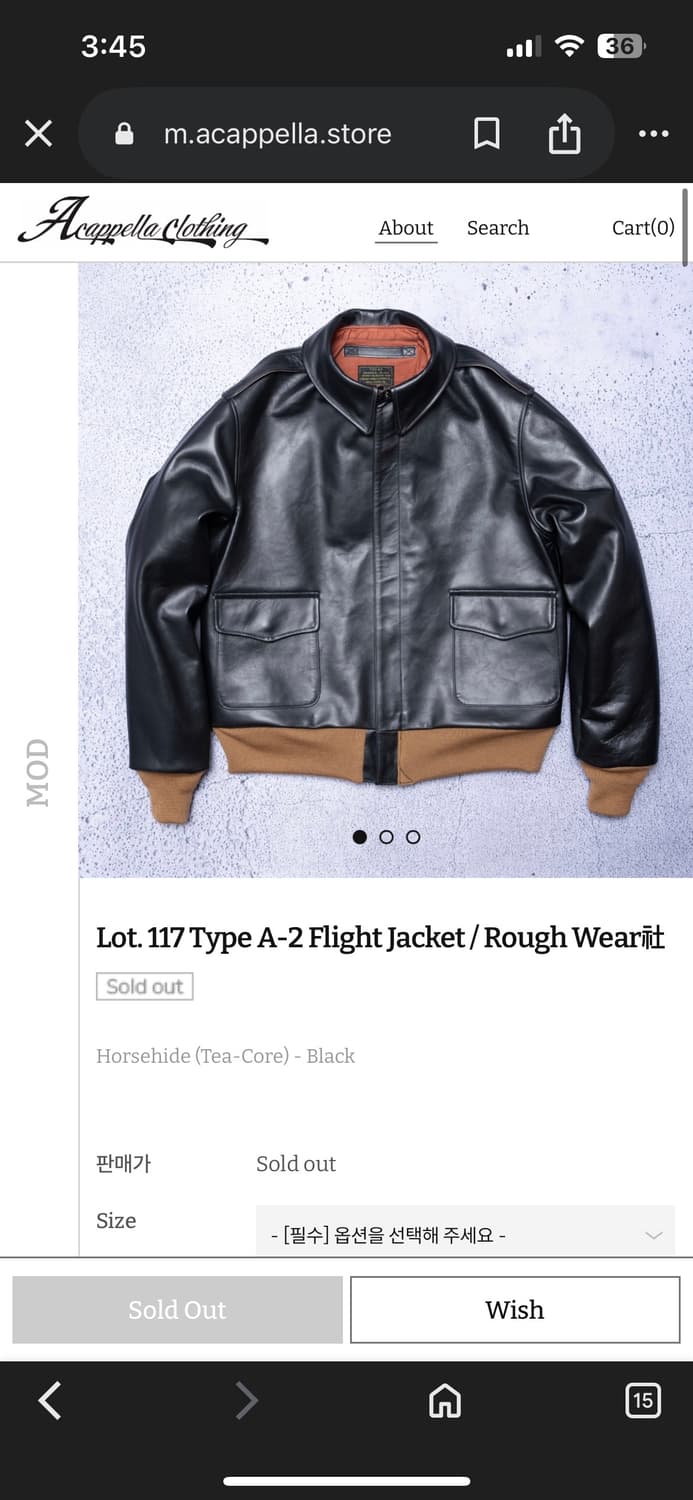This screenshot has height=1500, width=693.
Task: Tap the m.acappella.store address field
Action: [x=277, y=134]
